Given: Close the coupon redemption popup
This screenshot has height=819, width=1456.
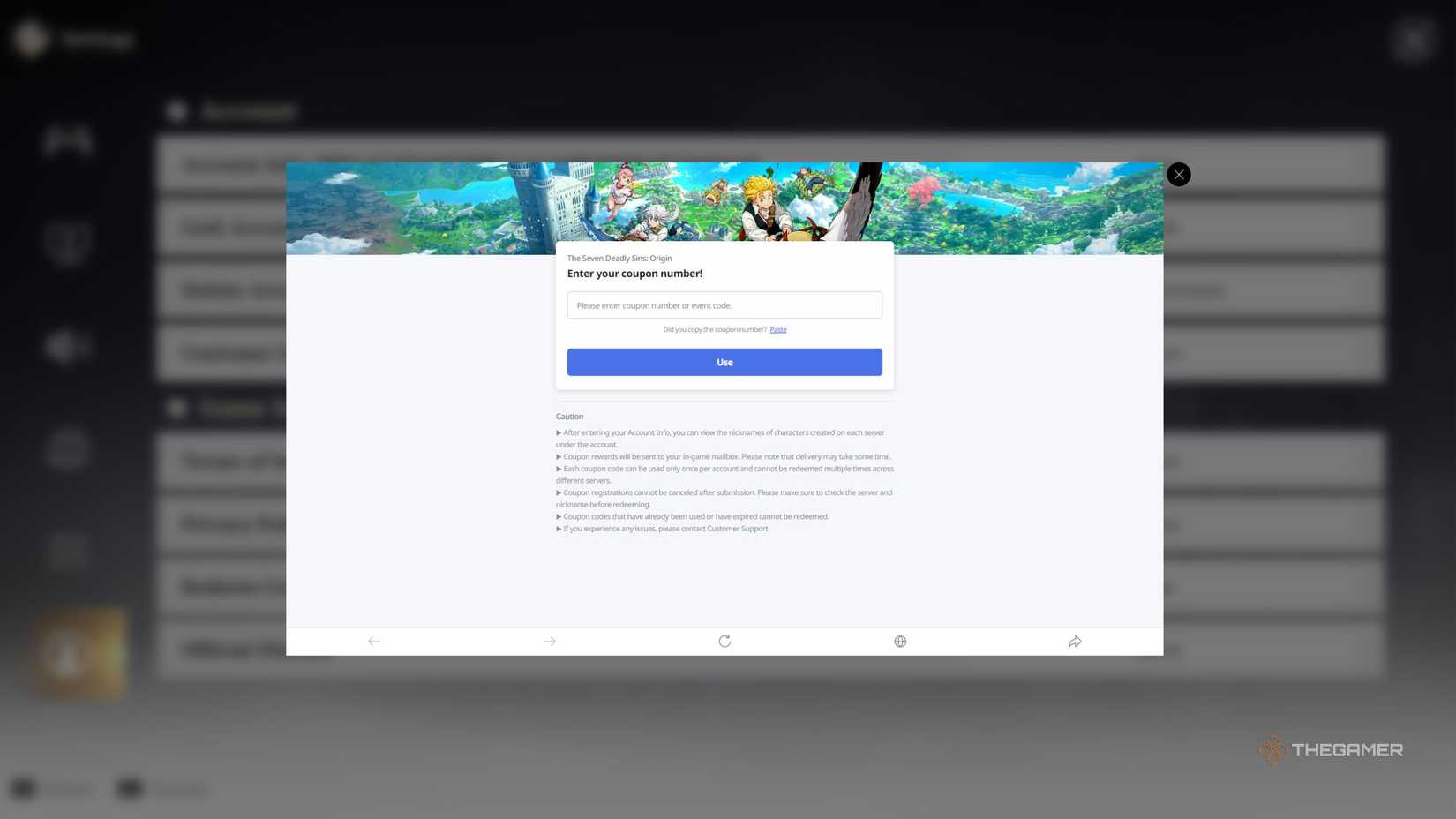Looking at the screenshot, I should 1178,175.
